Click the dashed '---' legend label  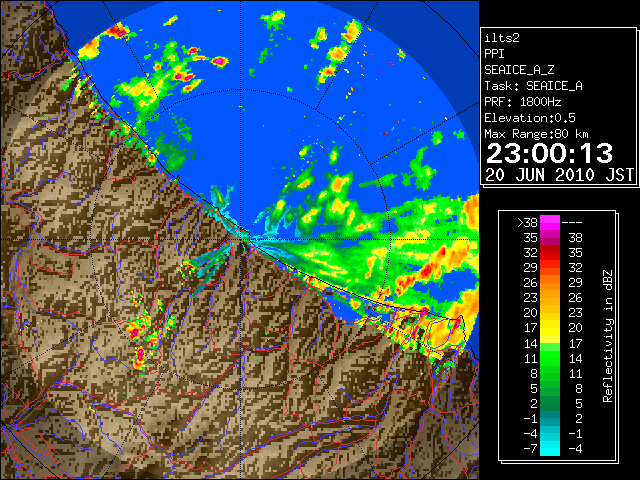click(572, 223)
